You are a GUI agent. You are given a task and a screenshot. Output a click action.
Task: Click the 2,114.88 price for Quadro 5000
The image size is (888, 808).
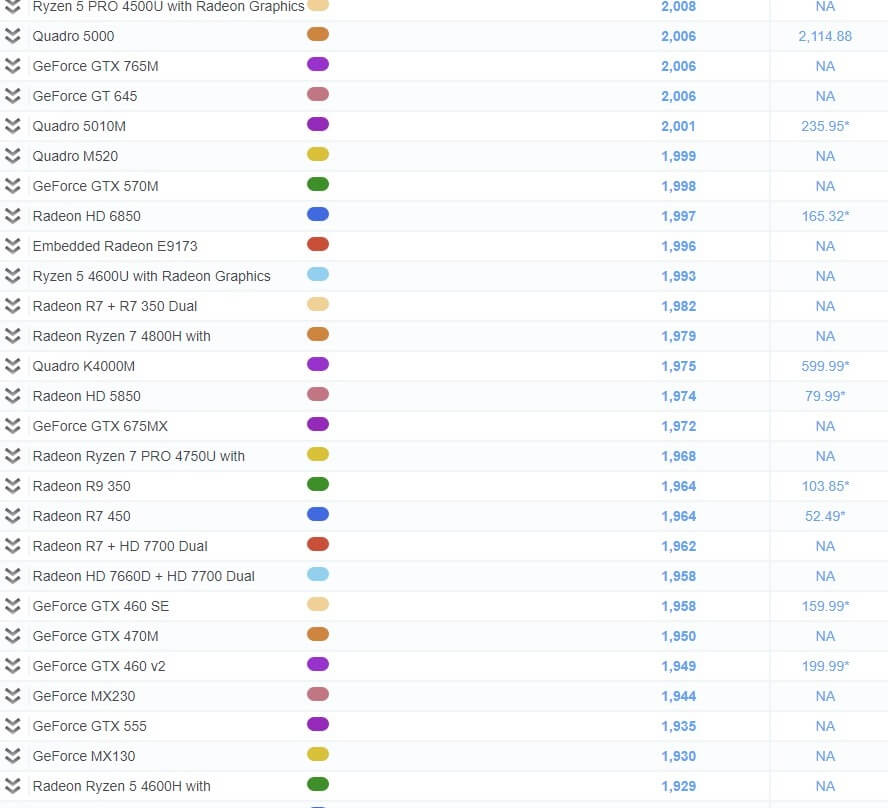pos(825,36)
